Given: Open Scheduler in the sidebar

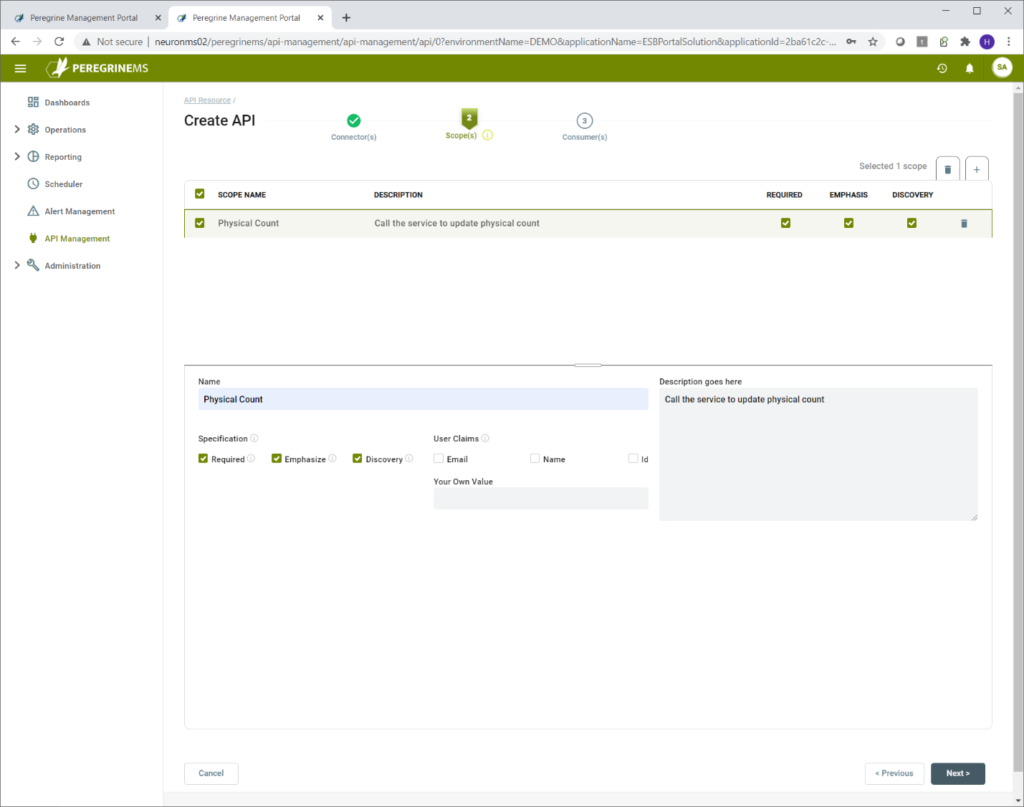Looking at the screenshot, I should click(63, 184).
